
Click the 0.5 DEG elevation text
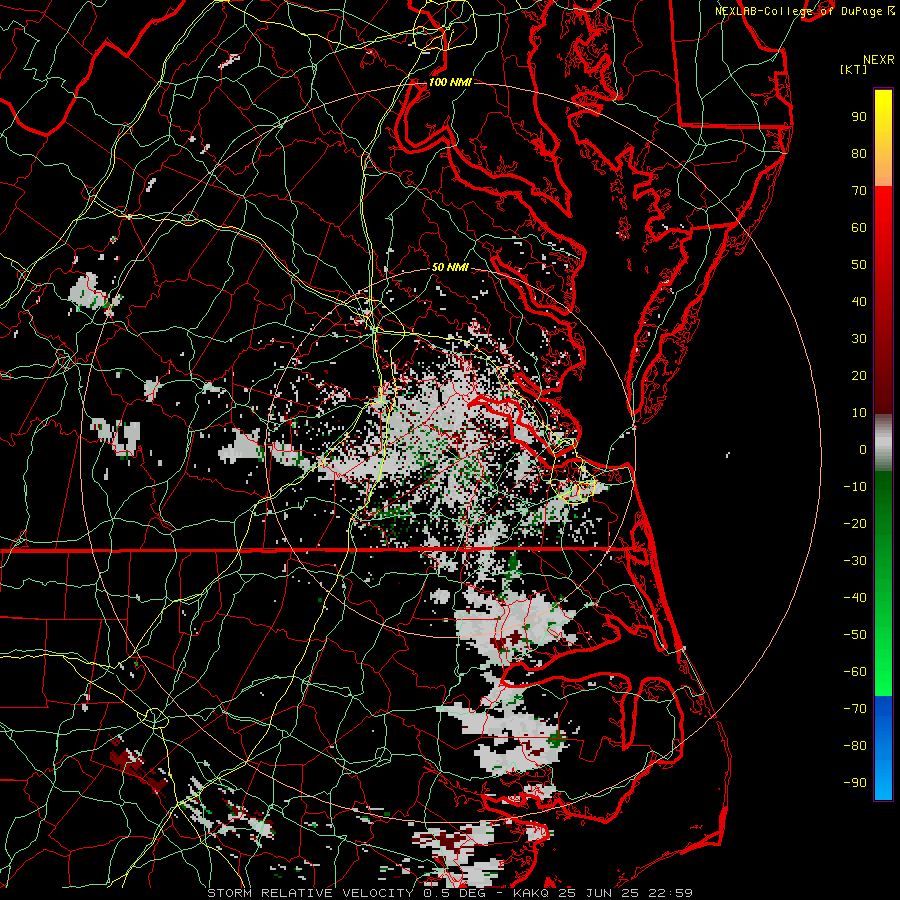coord(455,893)
